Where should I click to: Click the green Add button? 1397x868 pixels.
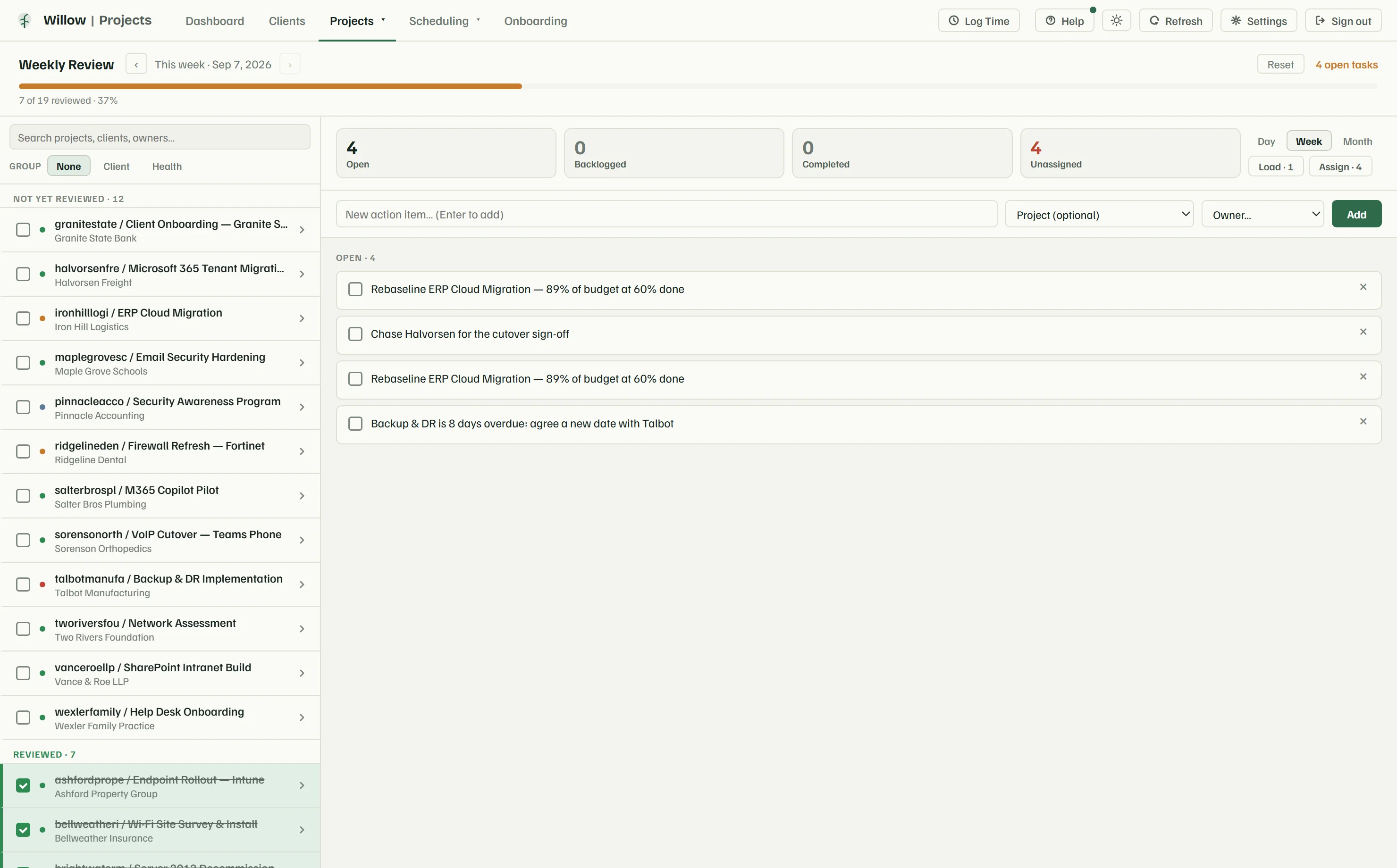point(1356,214)
